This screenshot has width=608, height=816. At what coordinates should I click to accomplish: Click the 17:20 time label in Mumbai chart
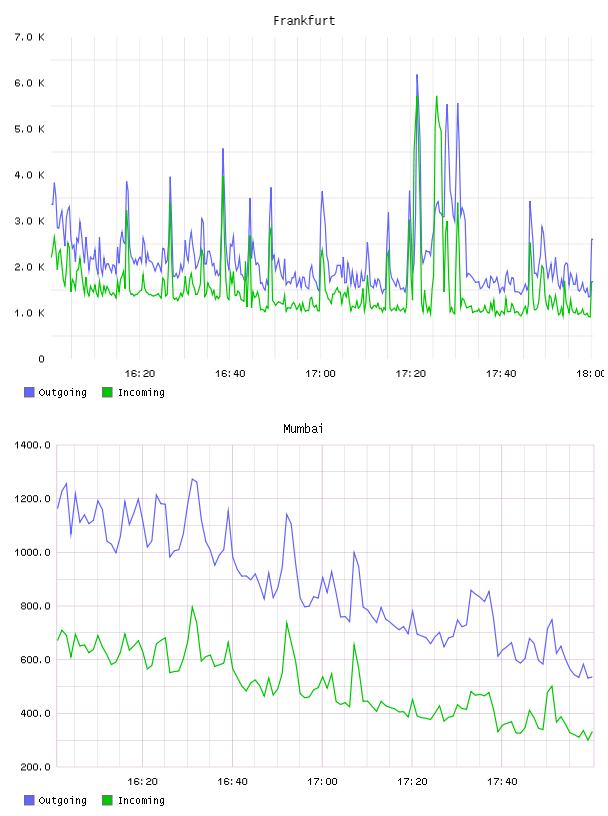(x=412, y=782)
